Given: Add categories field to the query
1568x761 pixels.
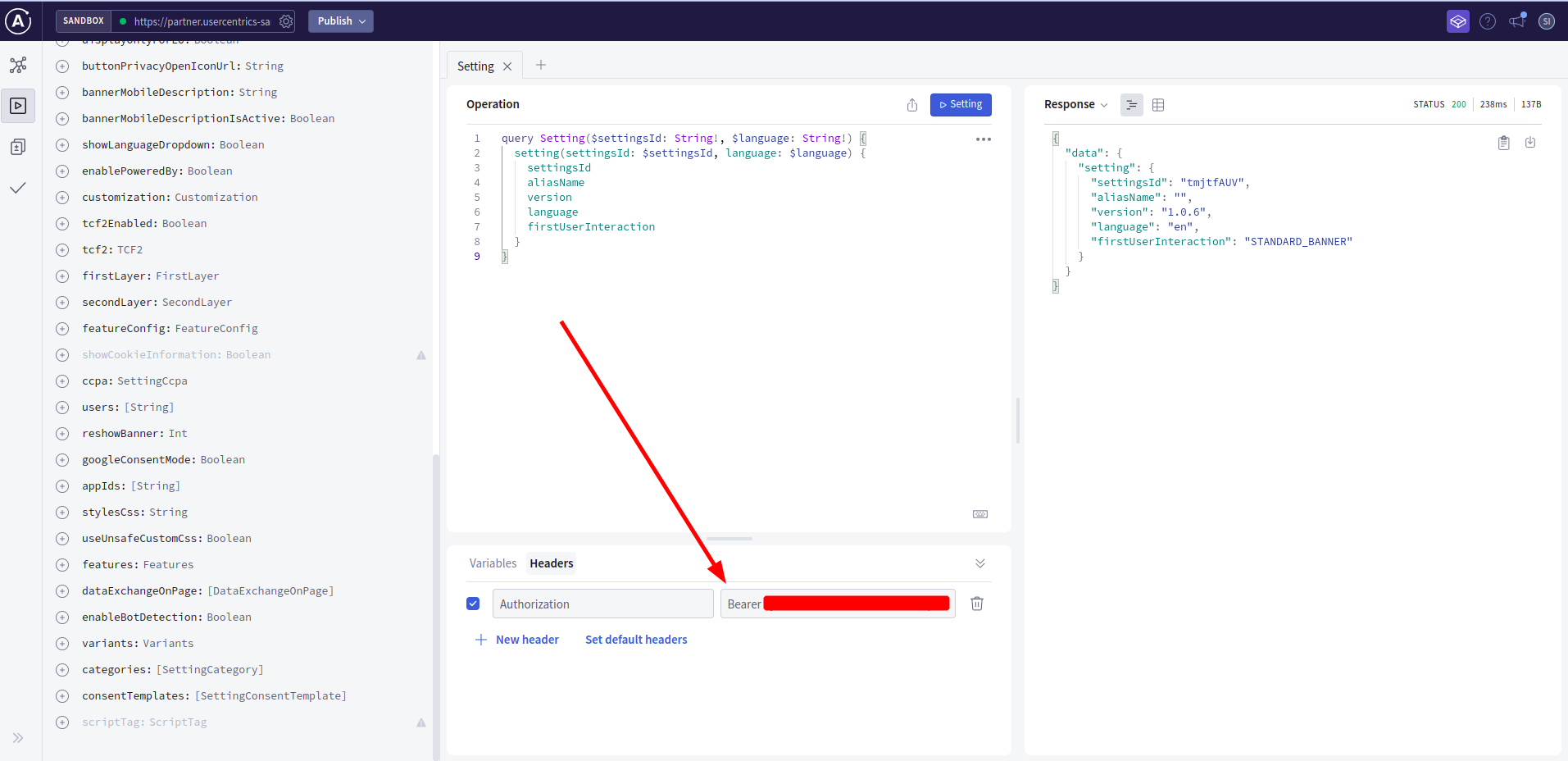Looking at the screenshot, I should point(62,670).
